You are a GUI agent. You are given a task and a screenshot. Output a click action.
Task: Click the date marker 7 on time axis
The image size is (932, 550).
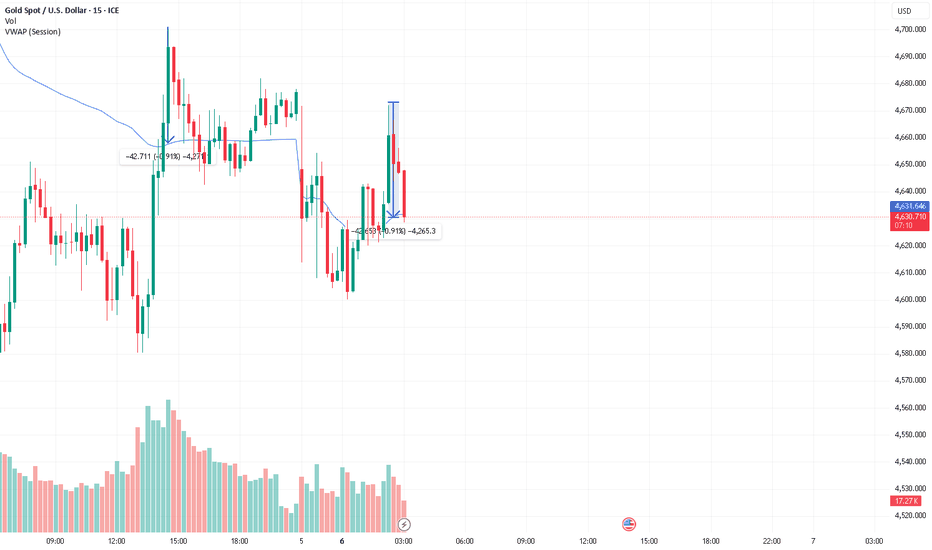(813, 541)
